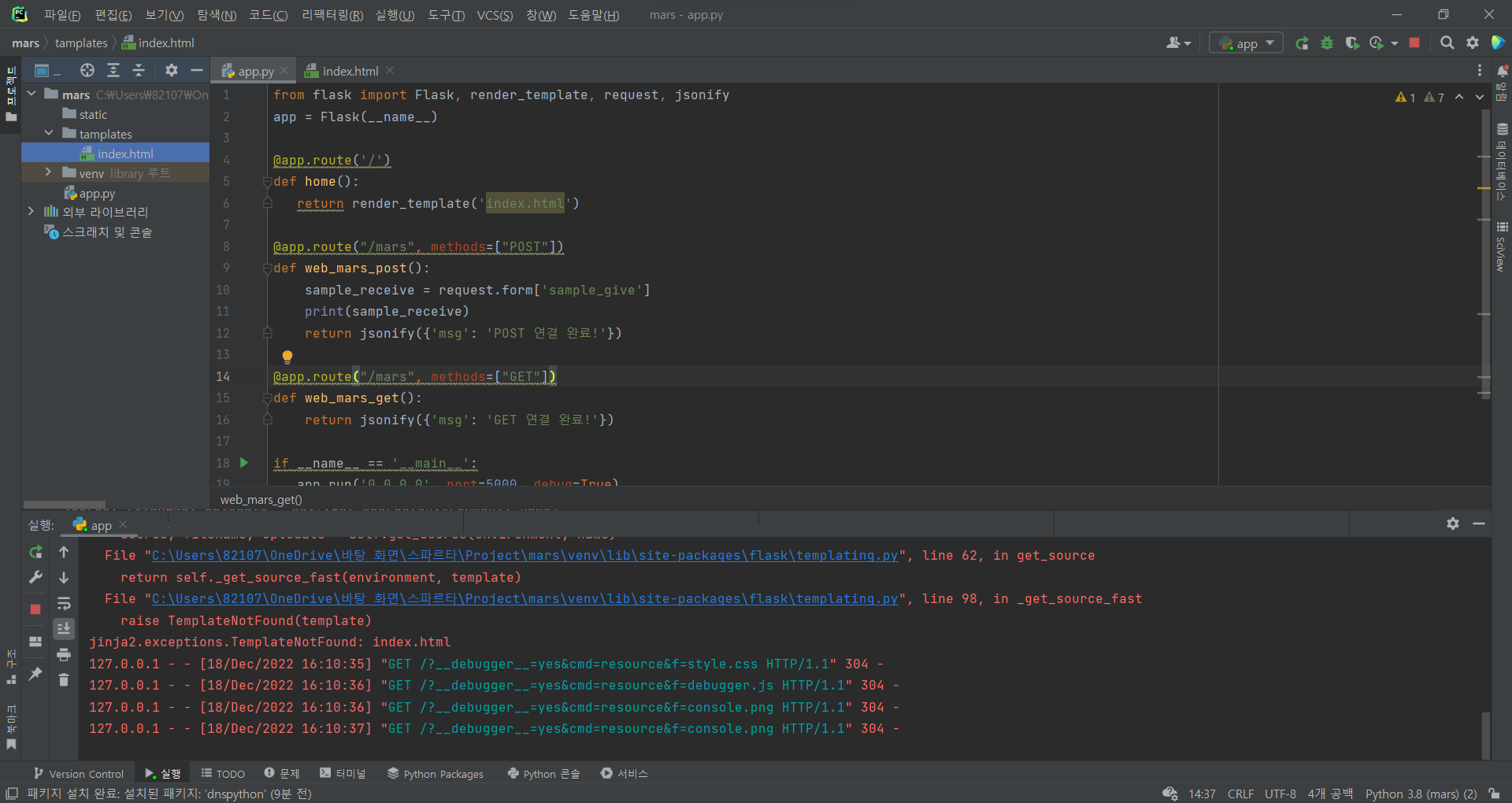This screenshot has height=803, width=1512.
Task: Collapse all items in project panel
Action: click(139, 71)
